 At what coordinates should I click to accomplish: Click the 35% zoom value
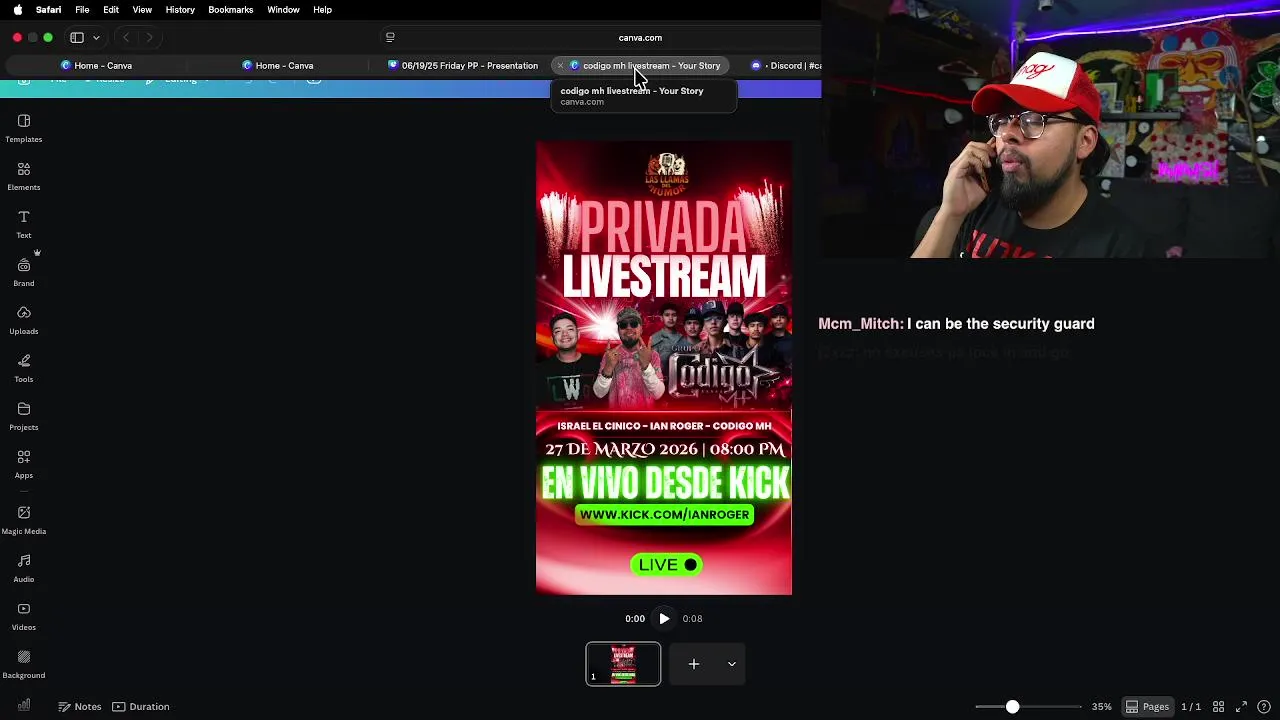tap(1101, 707)
